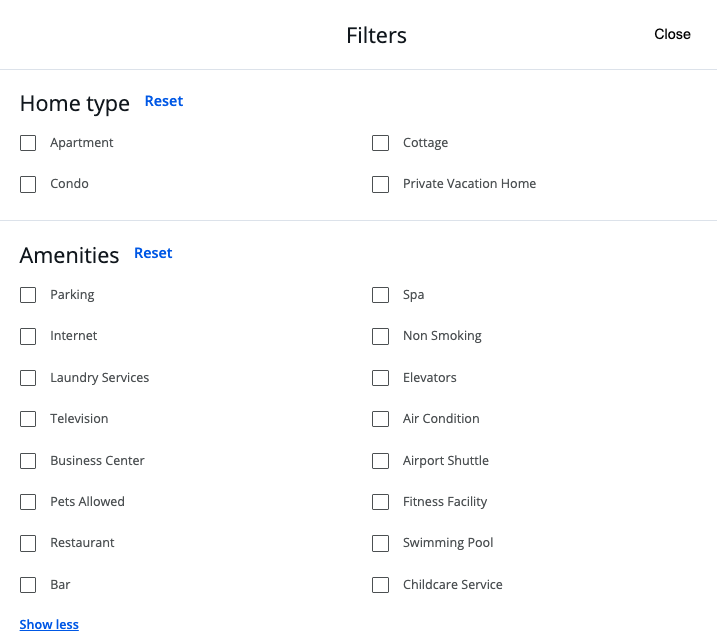Viewport: 717px width, 641px height.
Task: Tick the Non Smoking checkbox
Action: tap(380, 337)
